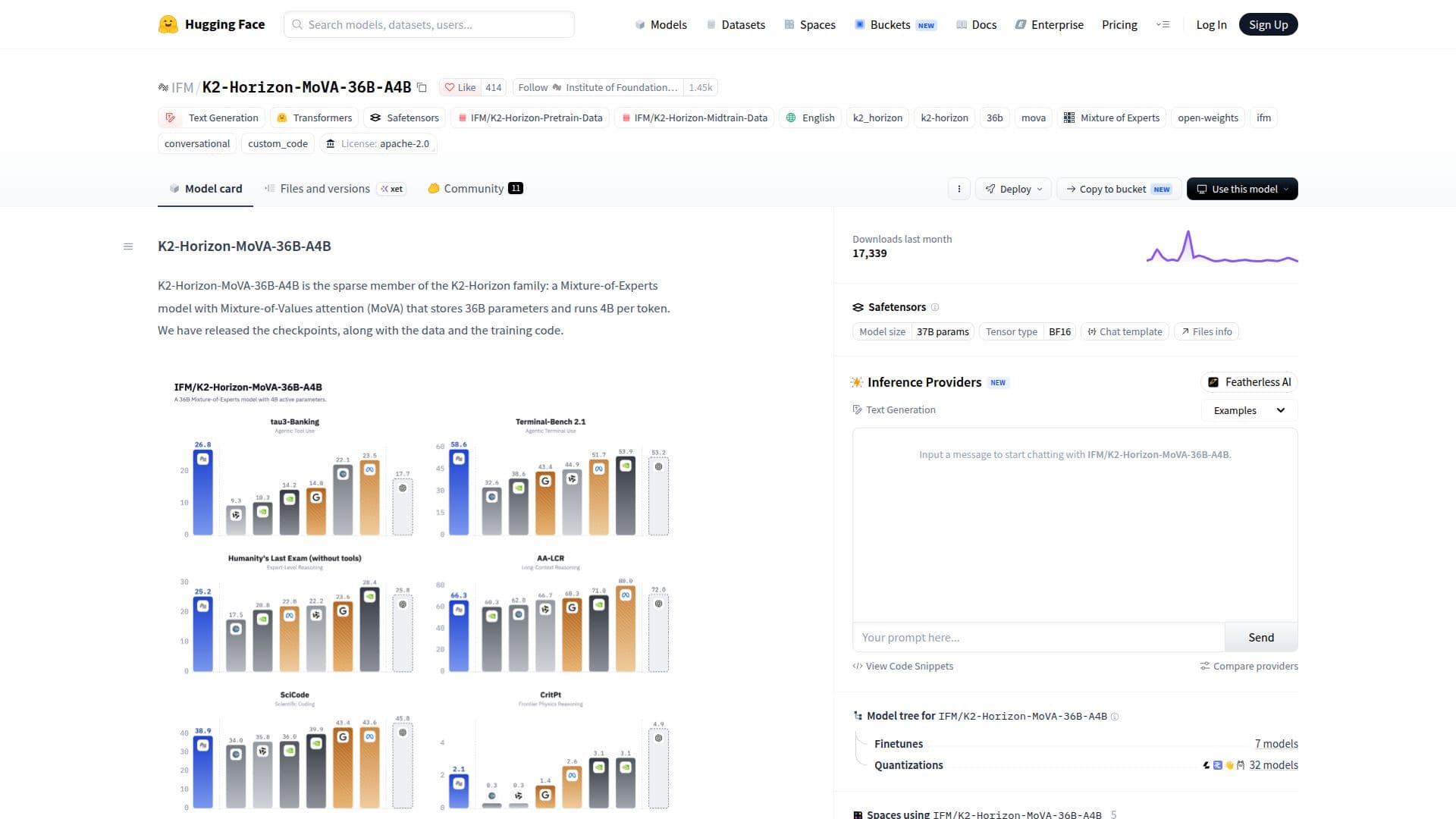
Task: Open the IFM/K2-Horizon-Pretrain-Data dataset tag
Action: pyautogui.click(x=529, y=118)
